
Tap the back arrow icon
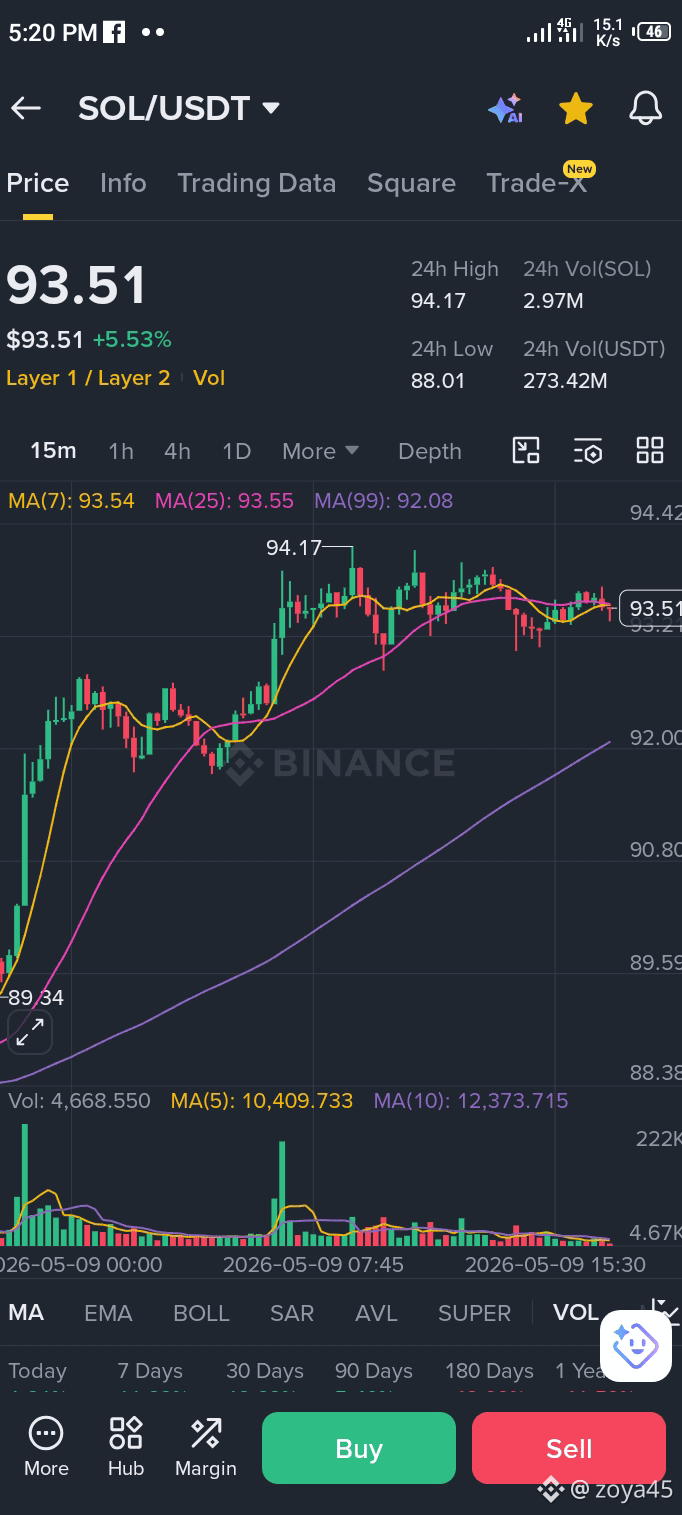click(26, 109)
